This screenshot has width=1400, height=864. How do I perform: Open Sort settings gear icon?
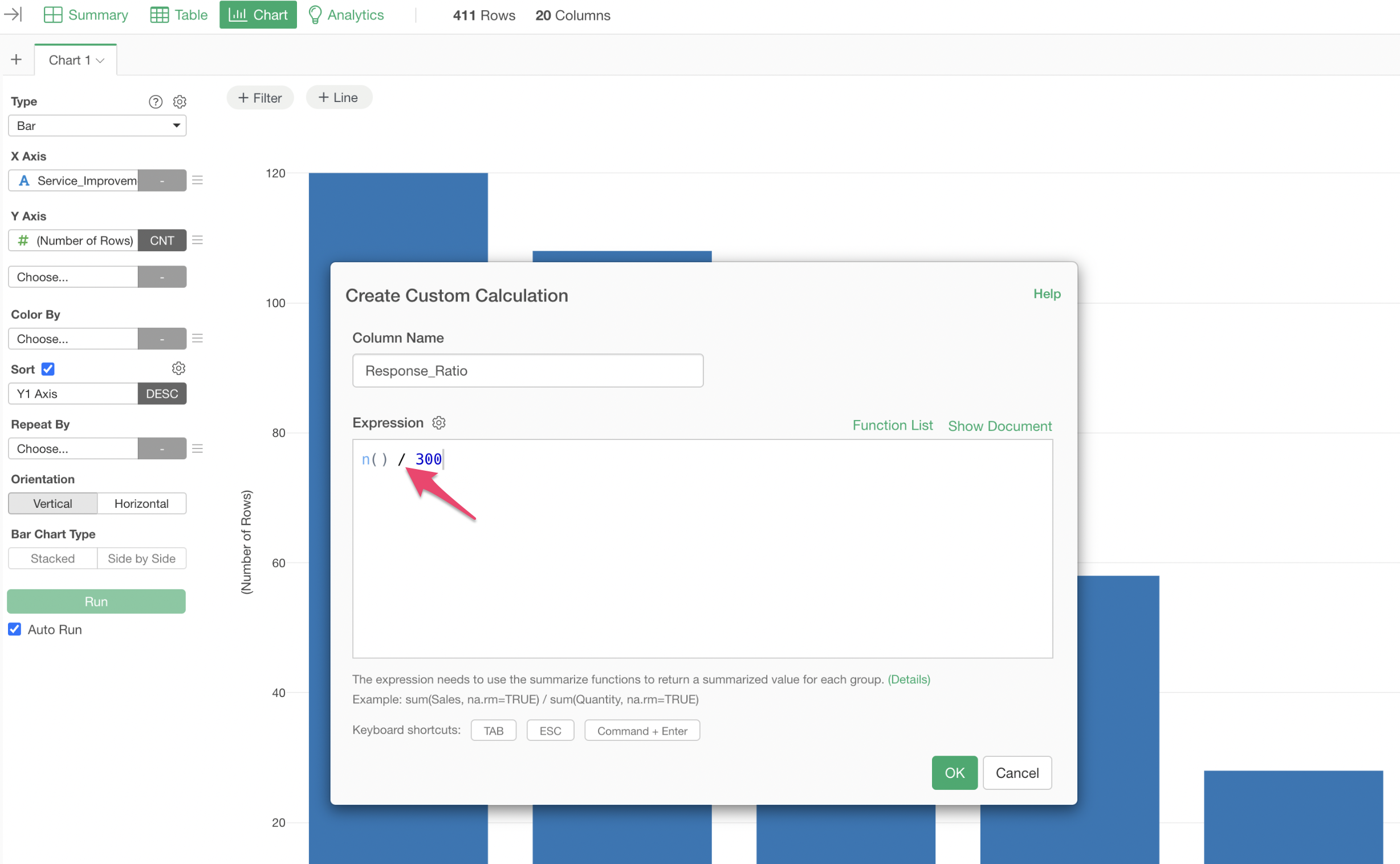click(x=178, y=369)
